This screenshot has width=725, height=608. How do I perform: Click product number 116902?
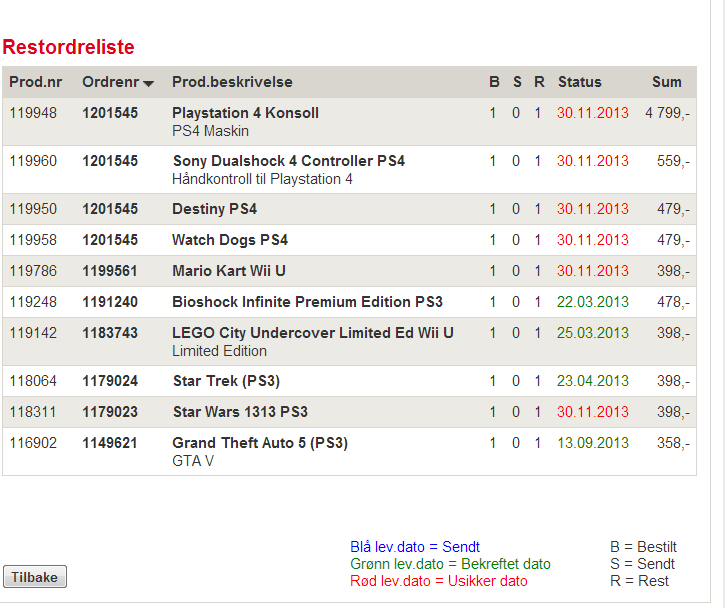33,443
